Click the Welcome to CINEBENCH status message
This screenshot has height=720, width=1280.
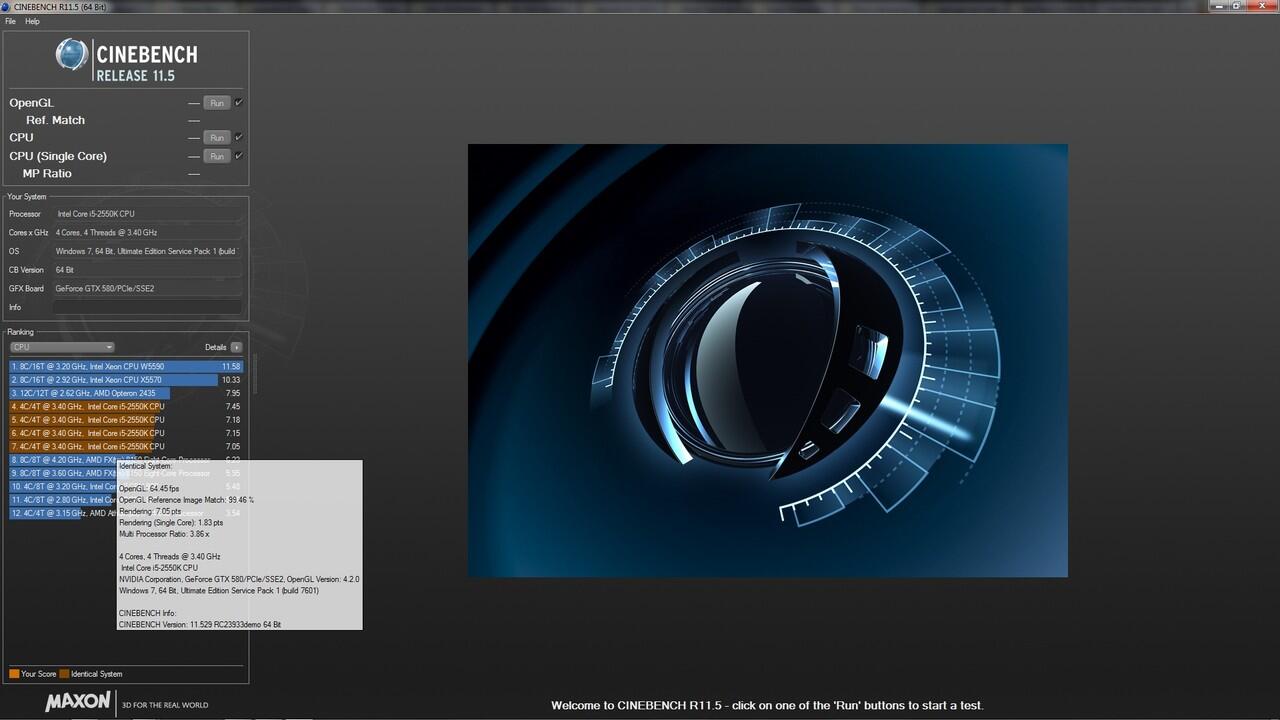pyautogui.click(x=767, y=705)
